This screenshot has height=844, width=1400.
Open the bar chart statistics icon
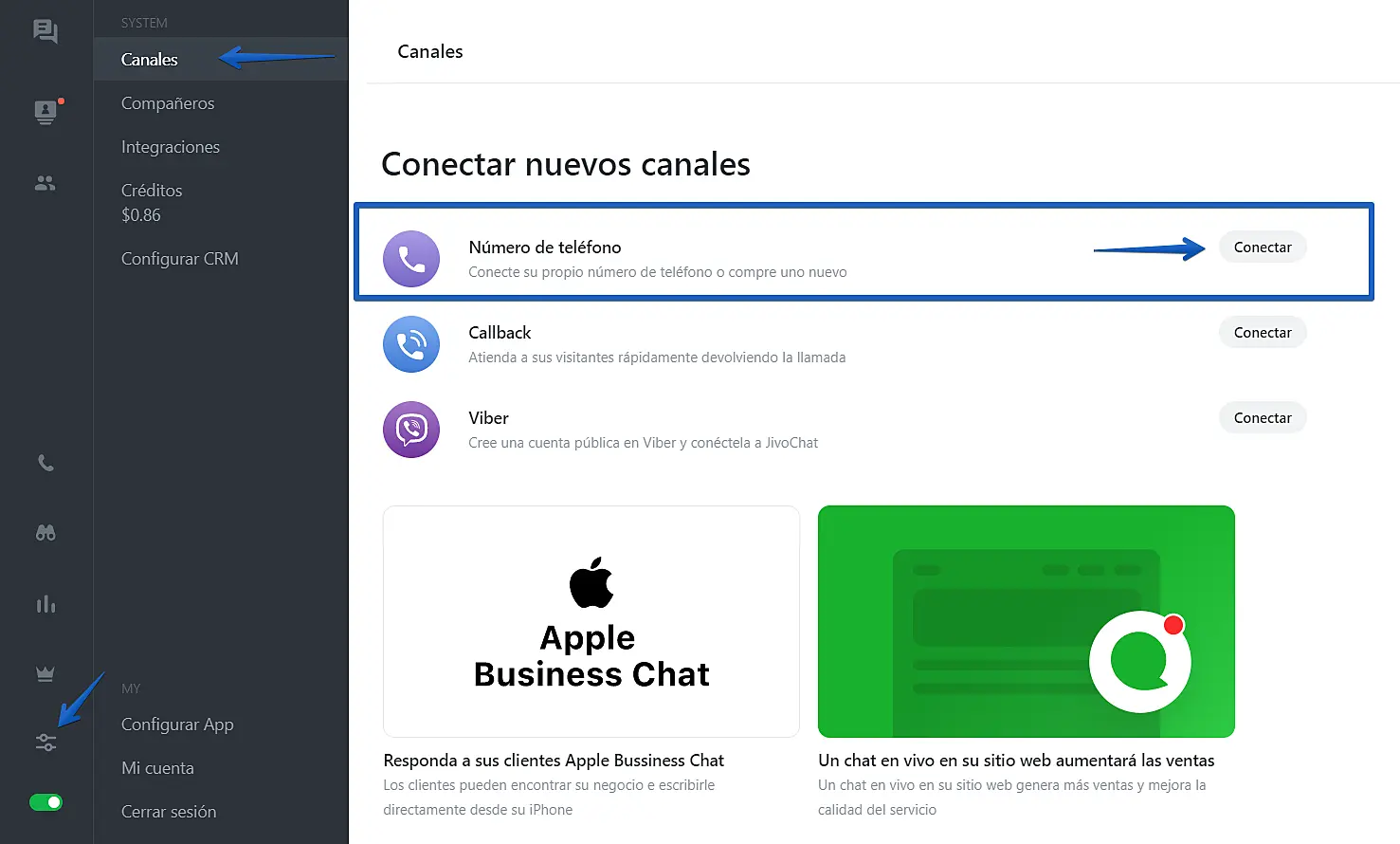tap(45, 604)
